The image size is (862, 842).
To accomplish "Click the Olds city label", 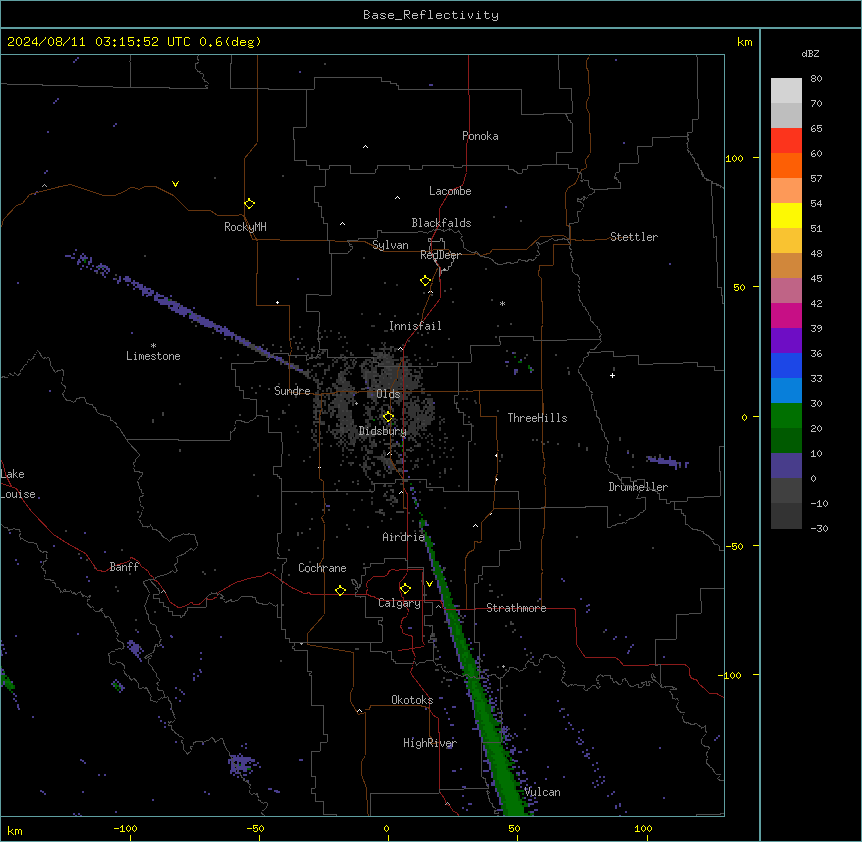I will 388,394.
